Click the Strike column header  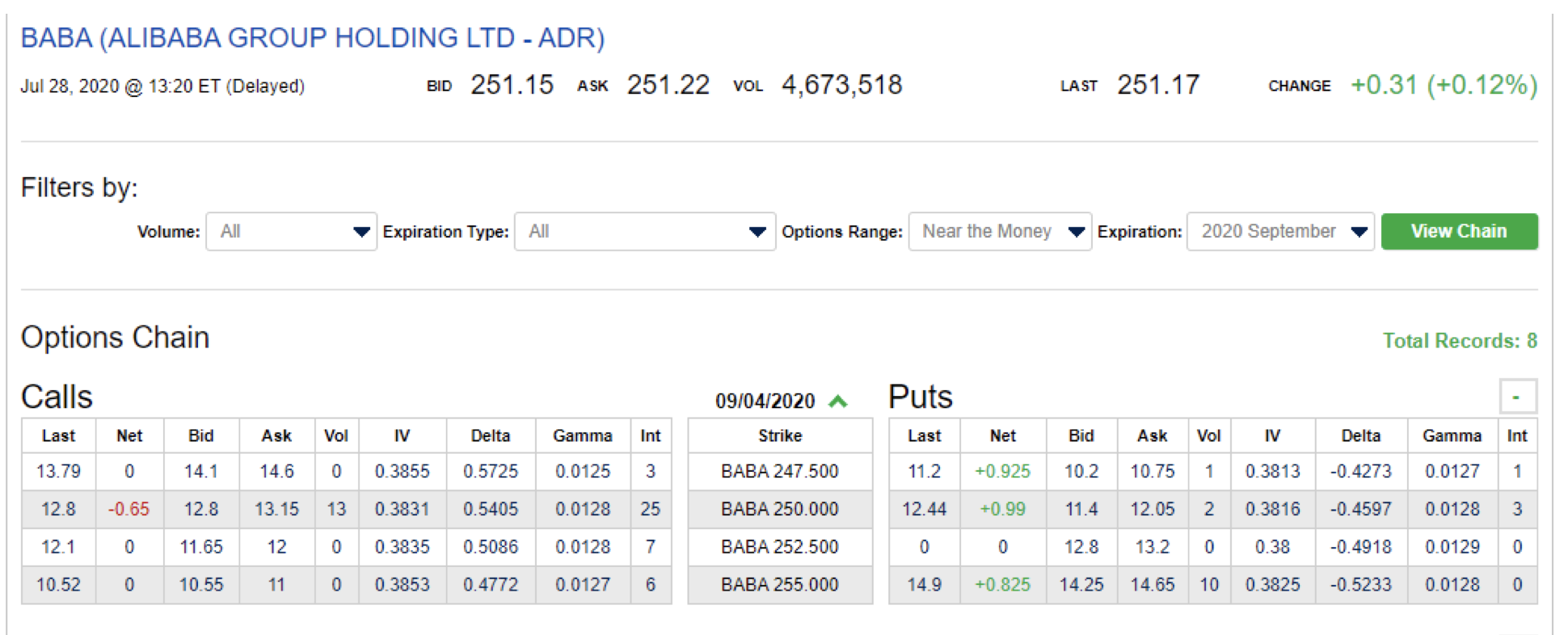(780, 435)
